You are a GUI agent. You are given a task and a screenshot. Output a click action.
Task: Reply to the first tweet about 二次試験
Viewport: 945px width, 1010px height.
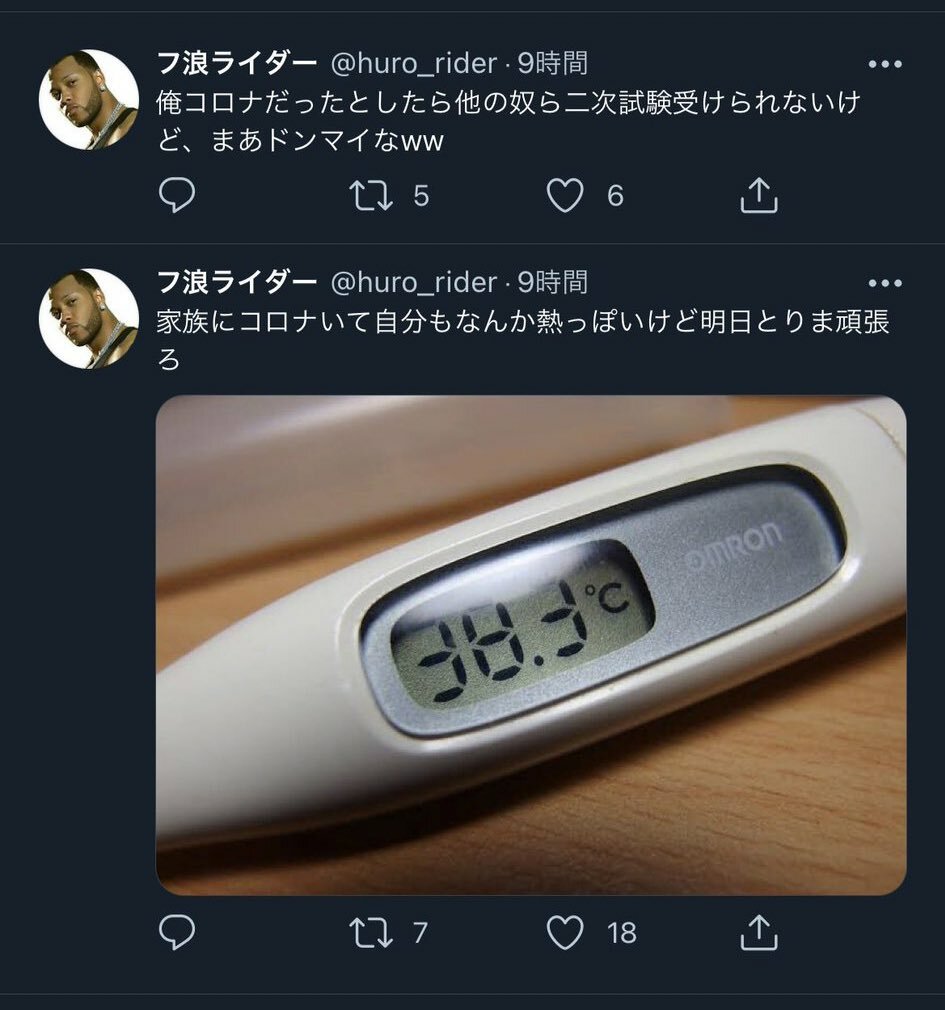(x=177, y=195)
